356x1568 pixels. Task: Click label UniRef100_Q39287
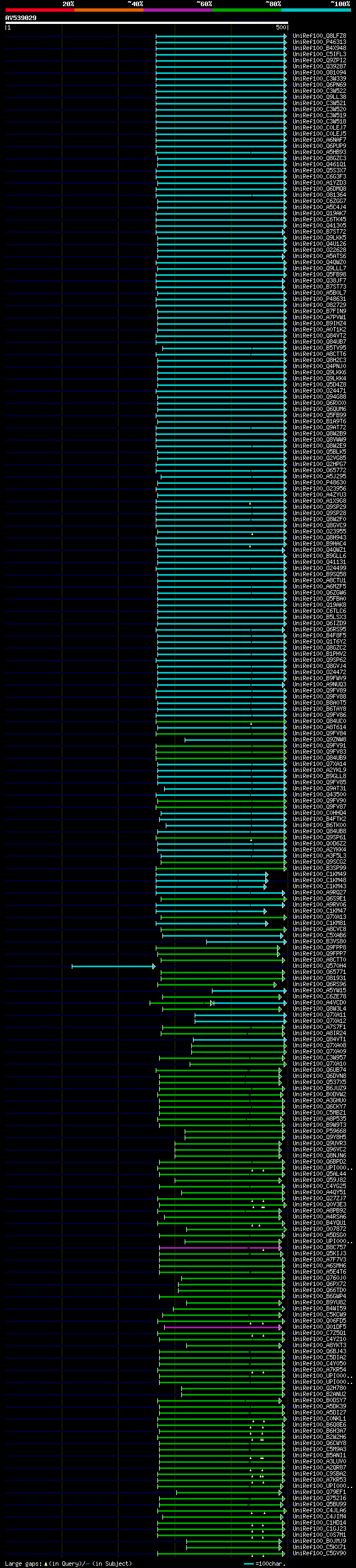319,66
